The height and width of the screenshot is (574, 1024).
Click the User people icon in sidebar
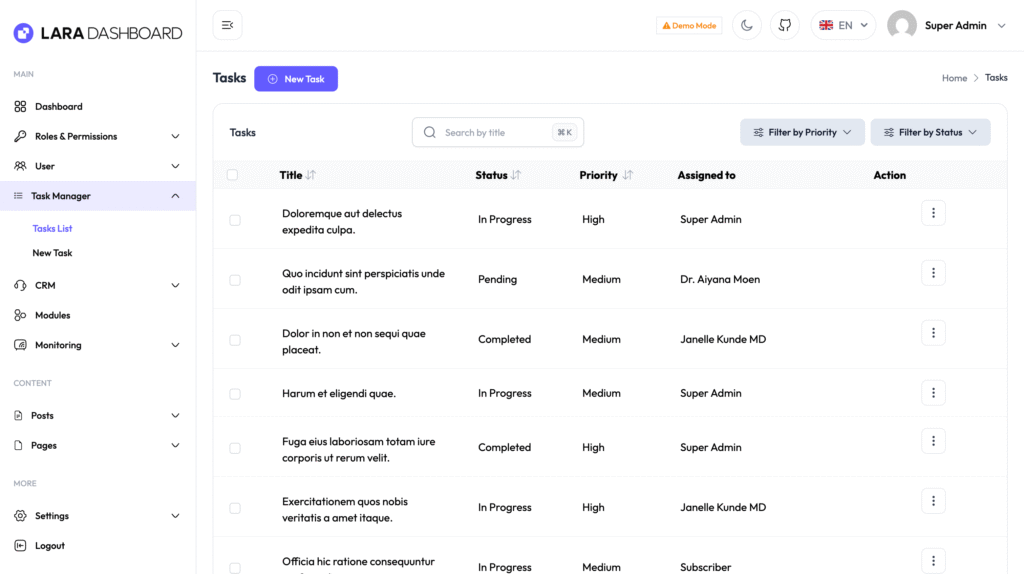[x=20, y=166]
